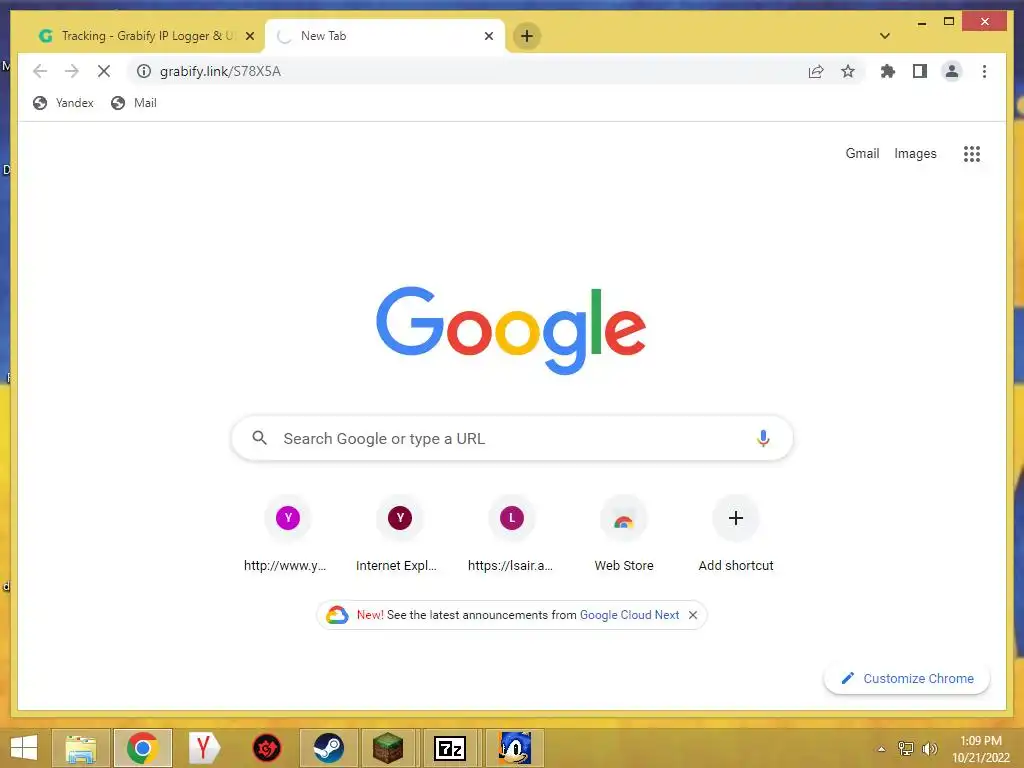Screen dimensions: 1024x768
Task: Start voice search with microphone
Action: (x=763, y=438)
